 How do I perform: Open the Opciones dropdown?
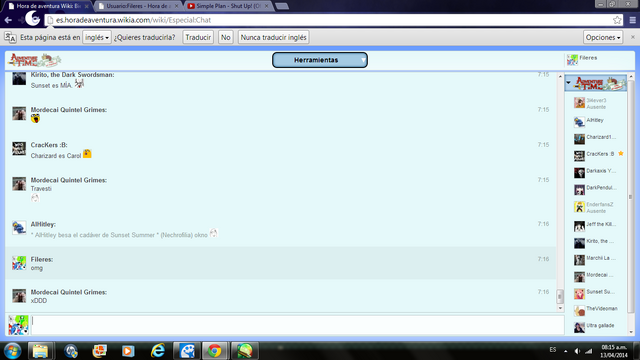pos(603,37)
